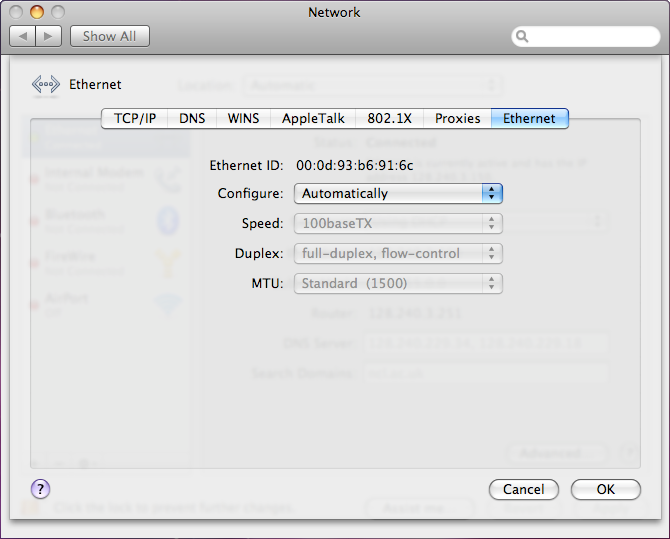This screenshot has height=539, width=670.
Task: Select the WINS tab
Action: pos(243,118)
